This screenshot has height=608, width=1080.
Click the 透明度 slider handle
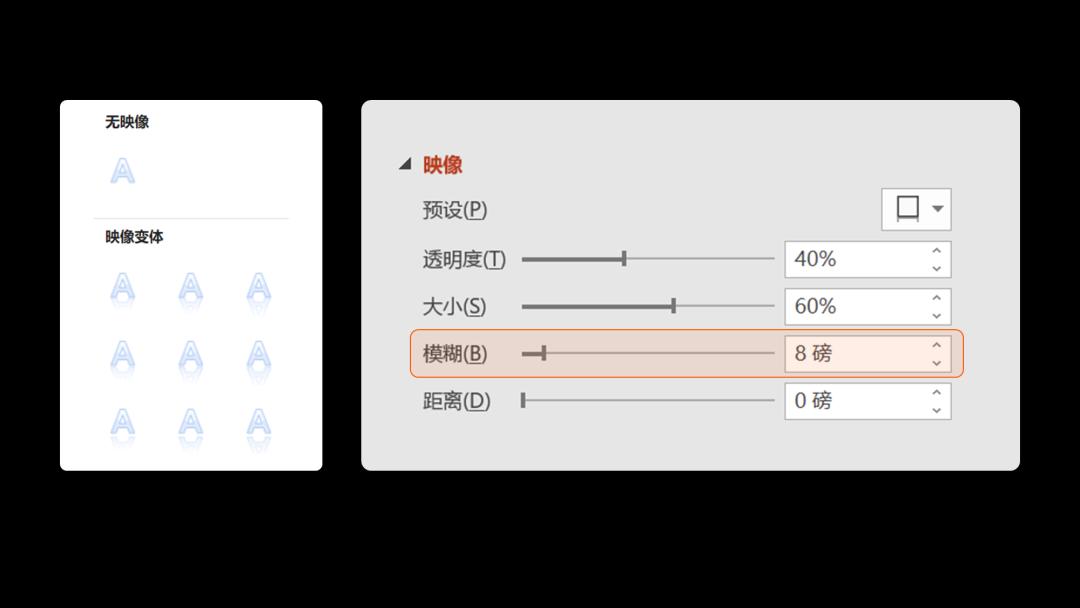click(624, 258)
